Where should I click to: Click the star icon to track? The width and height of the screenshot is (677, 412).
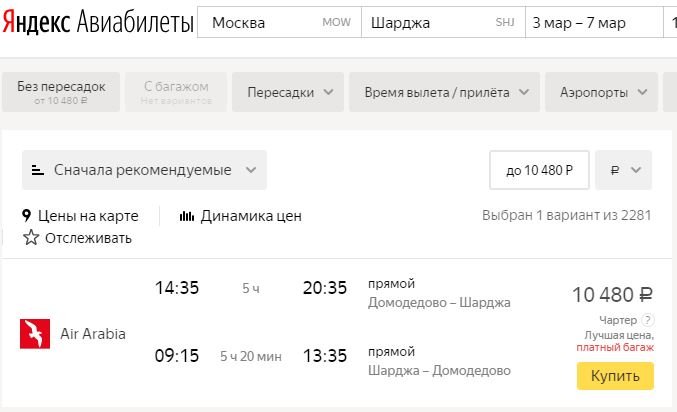[31, 238]
